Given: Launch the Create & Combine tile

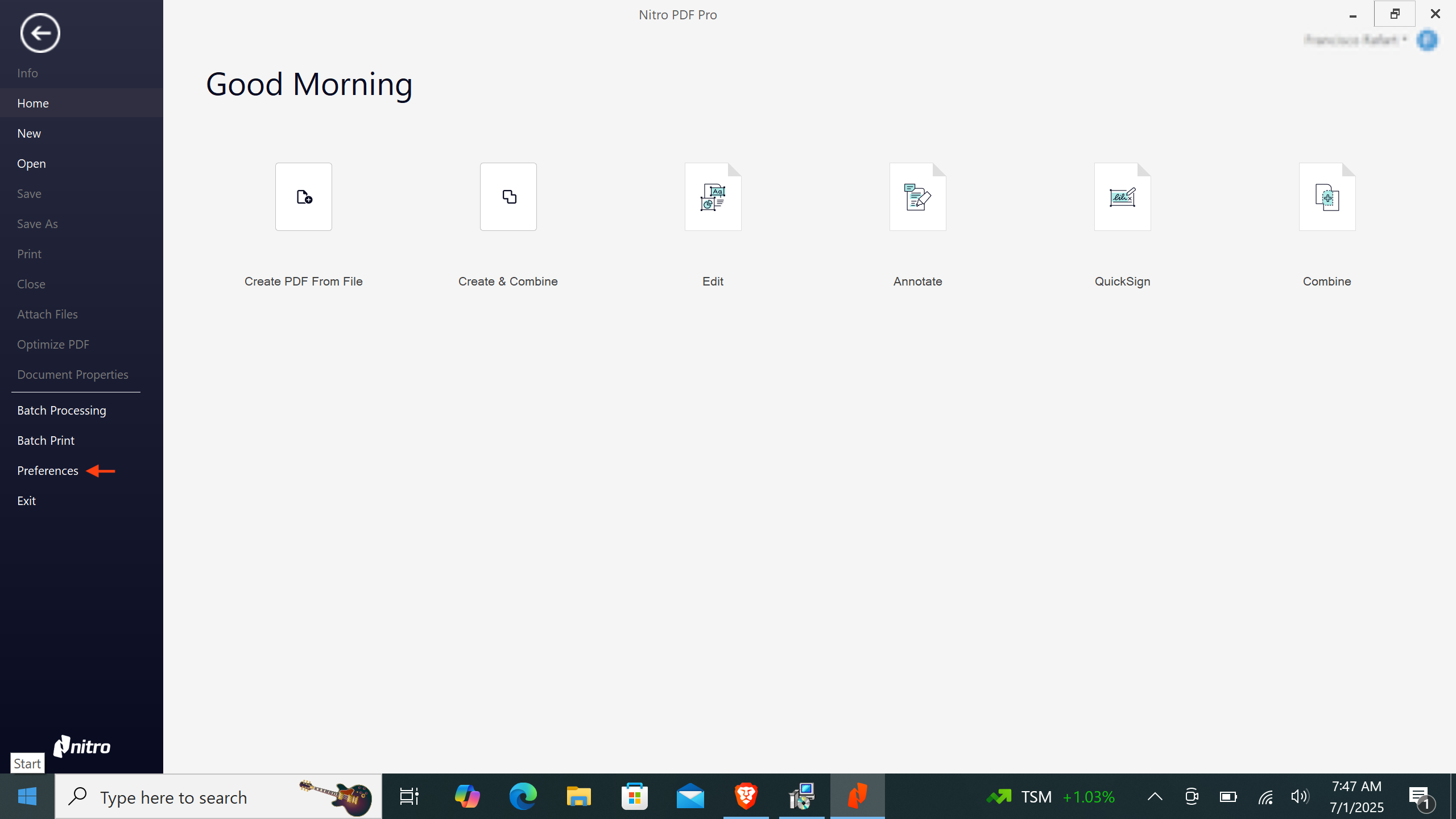Looking at the screenshot, I should (508, 197).
